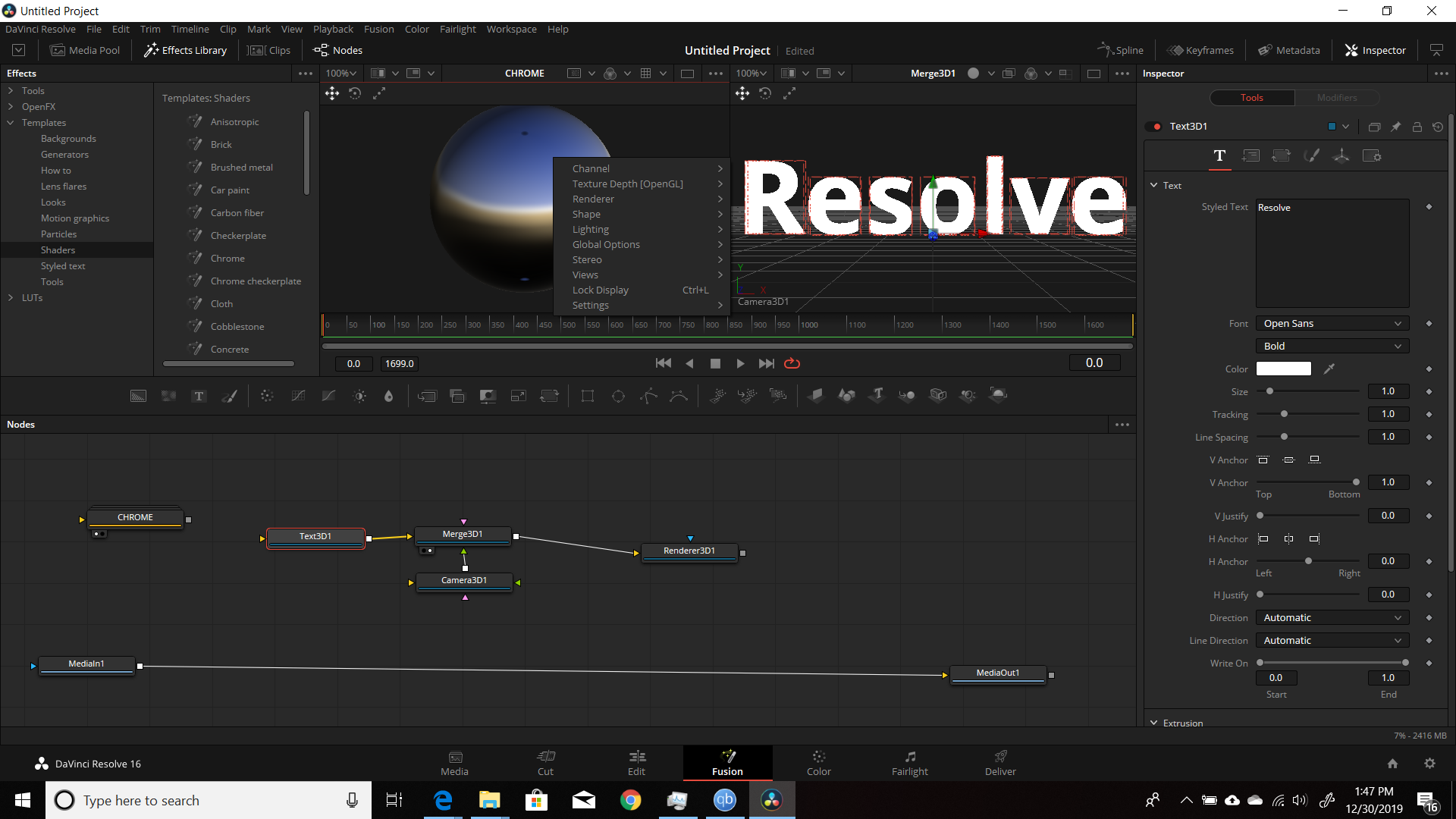Screen dimensions: 1456x819
Task: Toggle keyframe for Styled Text
Action: [1429, 207]
